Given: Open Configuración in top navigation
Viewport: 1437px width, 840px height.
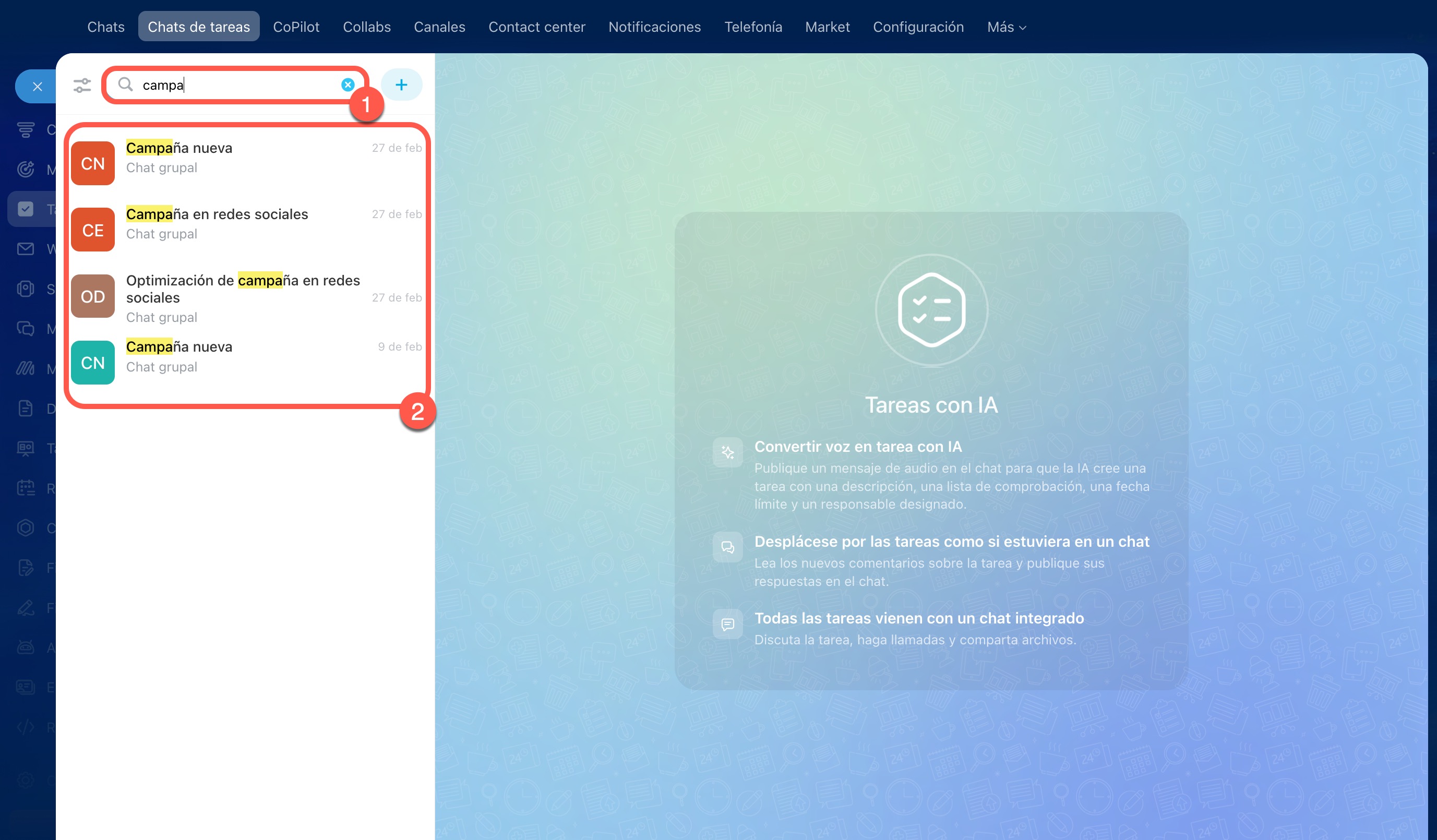Looking at the screenshot, I should 918,27.
